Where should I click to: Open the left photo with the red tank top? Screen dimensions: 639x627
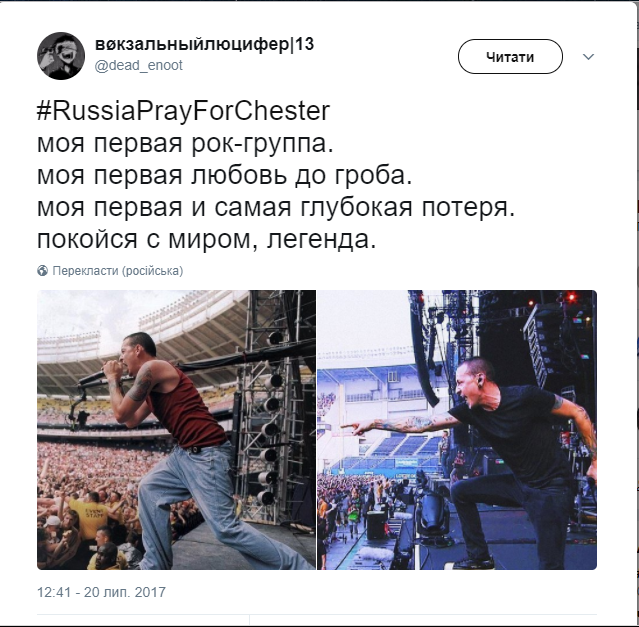(x=176, y=430)
